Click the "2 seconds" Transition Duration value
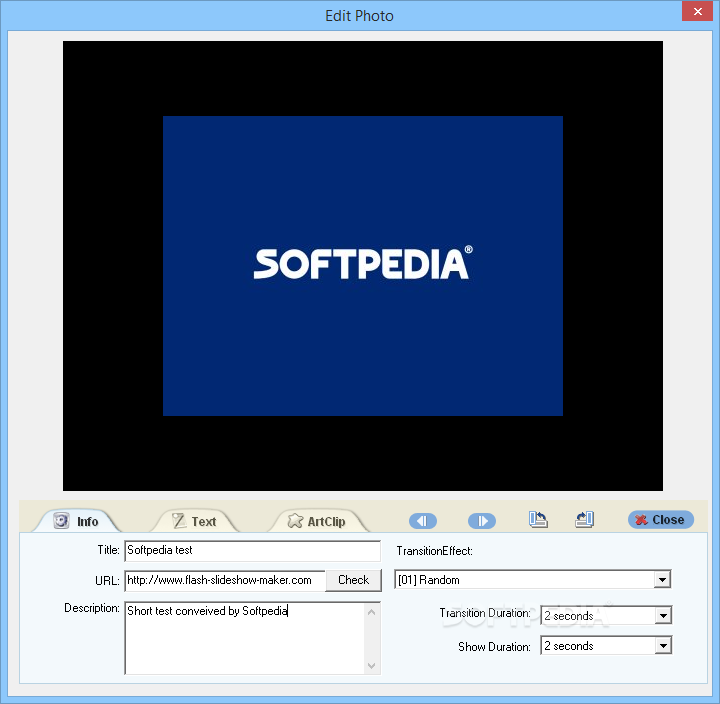 click(568, 616)
